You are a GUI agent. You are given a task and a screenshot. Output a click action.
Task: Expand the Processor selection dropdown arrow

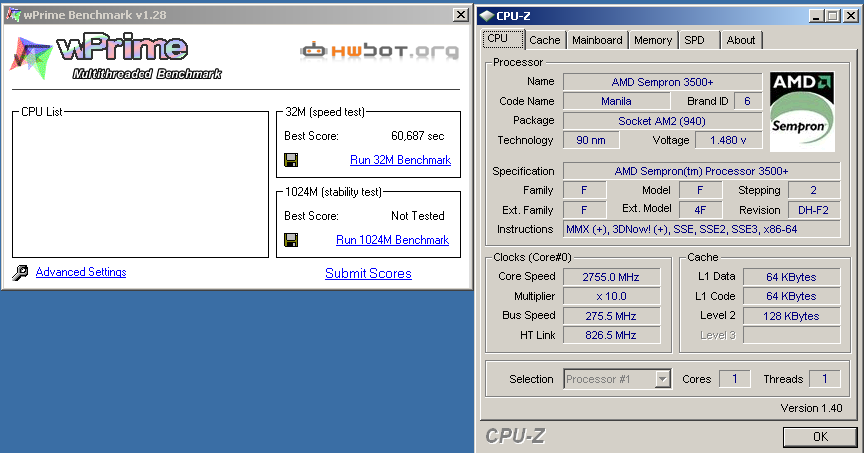tap(662, 379)
